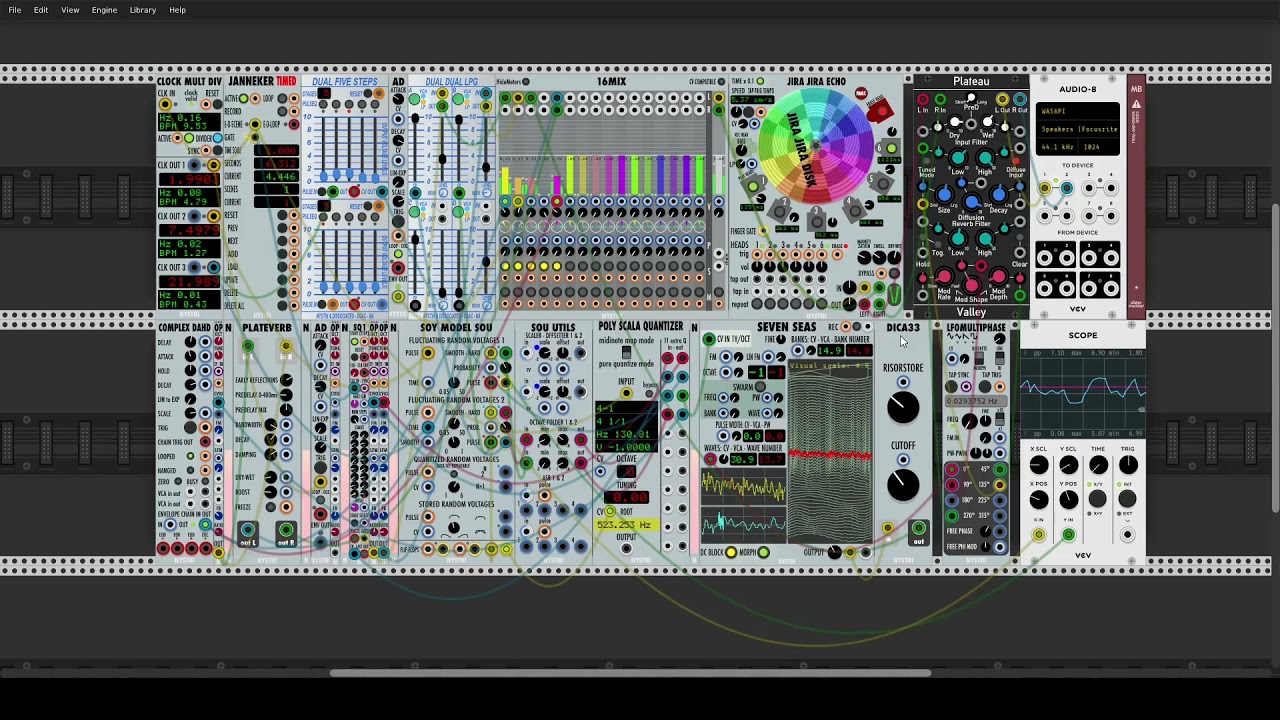Click the Wet knob on Plateau
Viewport: 1280px width, 720px height.
[x=987, y=122]
